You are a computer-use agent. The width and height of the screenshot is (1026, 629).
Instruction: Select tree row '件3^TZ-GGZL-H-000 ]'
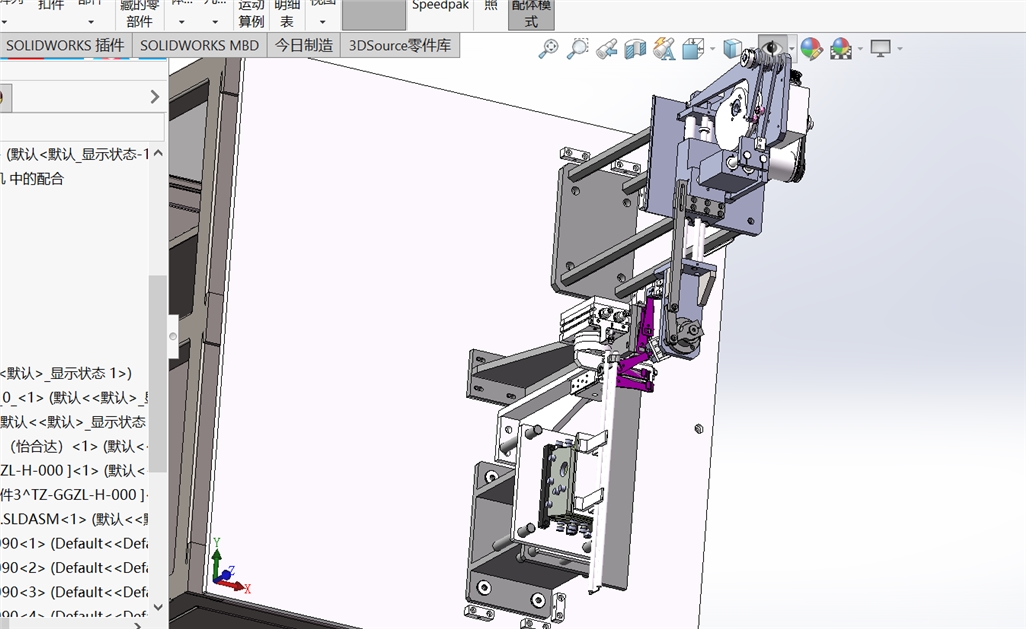click(75, 495)
